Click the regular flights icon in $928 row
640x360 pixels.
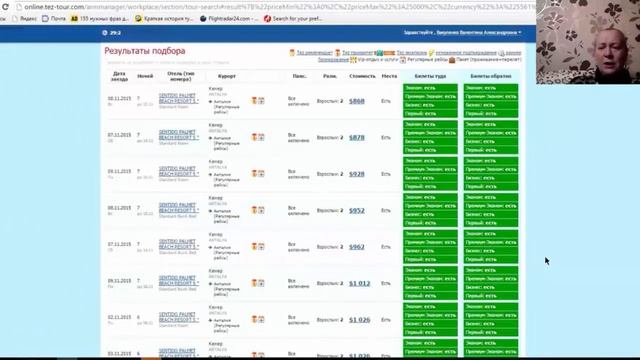coord(261,173)
